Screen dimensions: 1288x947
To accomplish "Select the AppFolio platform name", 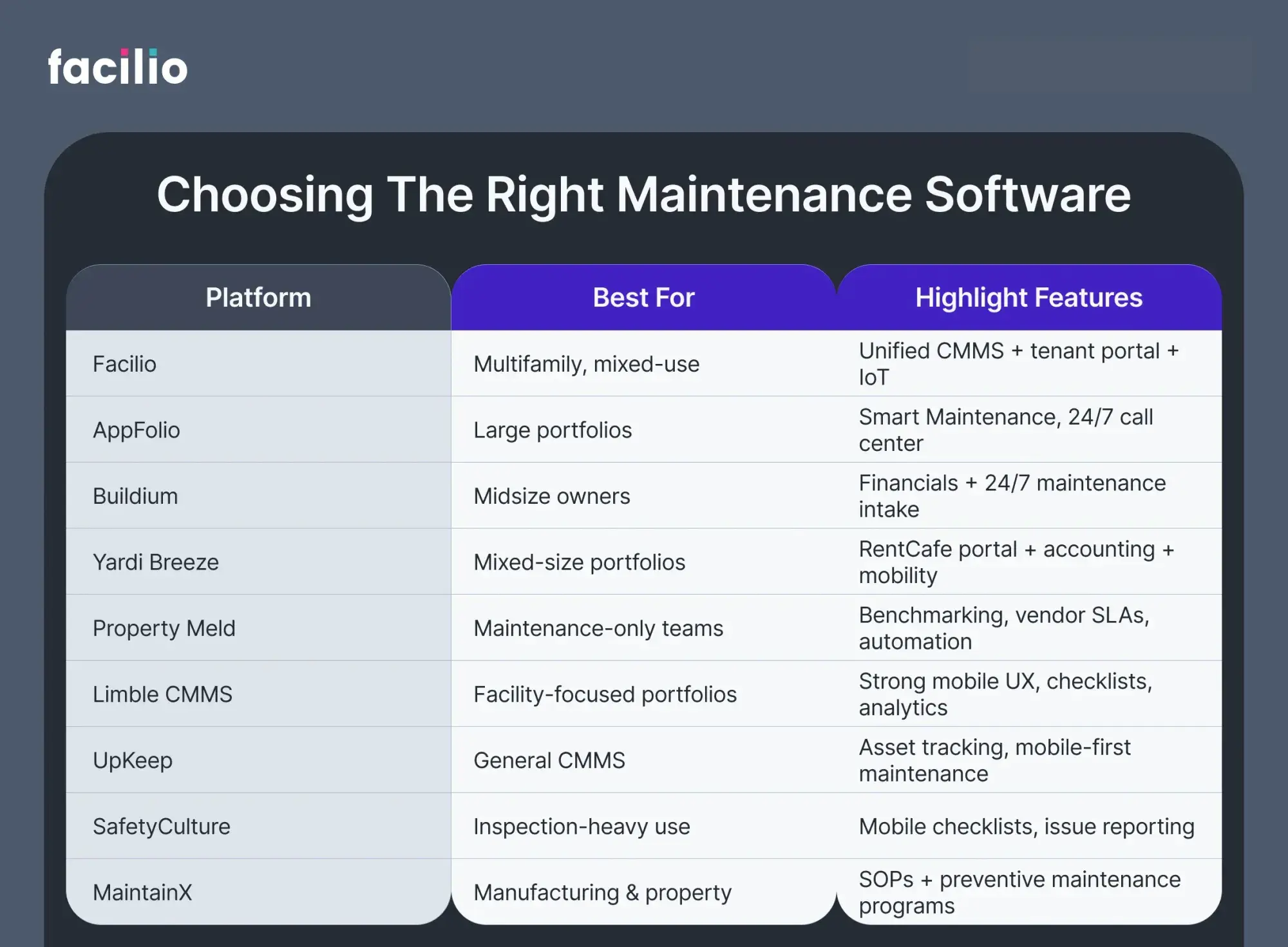I will tap(137, 429).
